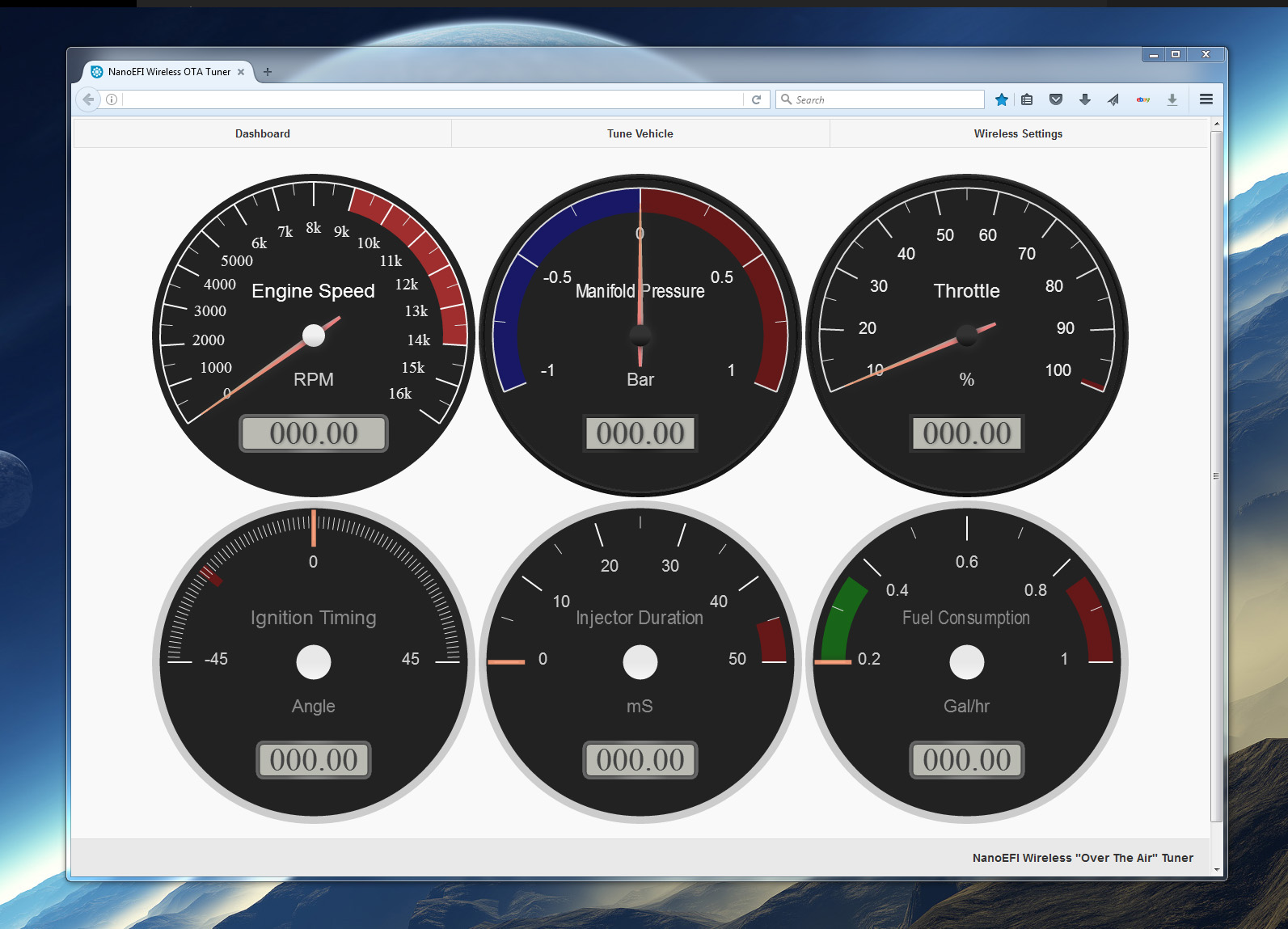This screenshot has height=929, width=1288.
Task: Click the footer text NanoEFI Wireless Tuner
Action: [x=1083, y=858]
